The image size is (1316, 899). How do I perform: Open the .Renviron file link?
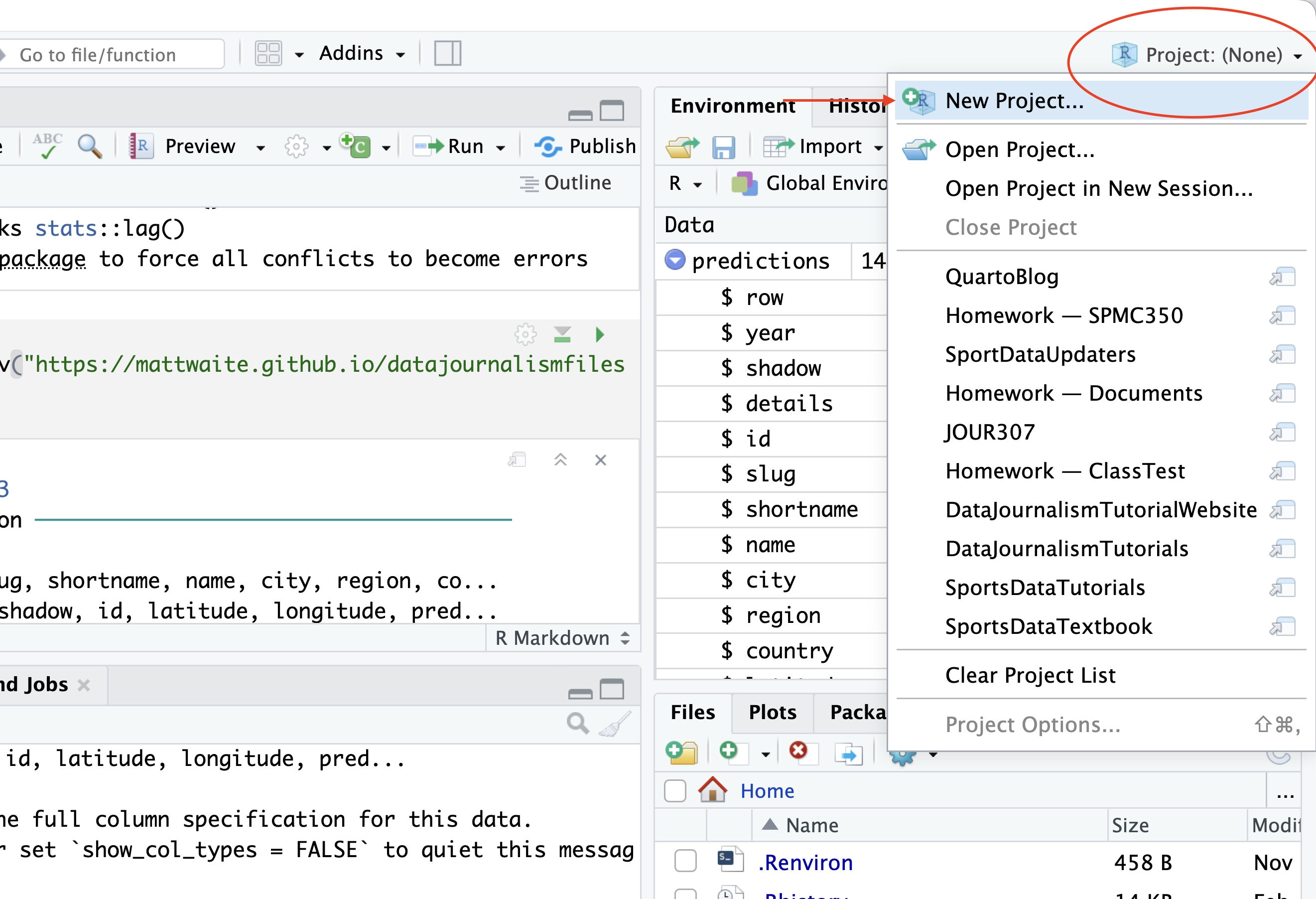coord(805,862)
